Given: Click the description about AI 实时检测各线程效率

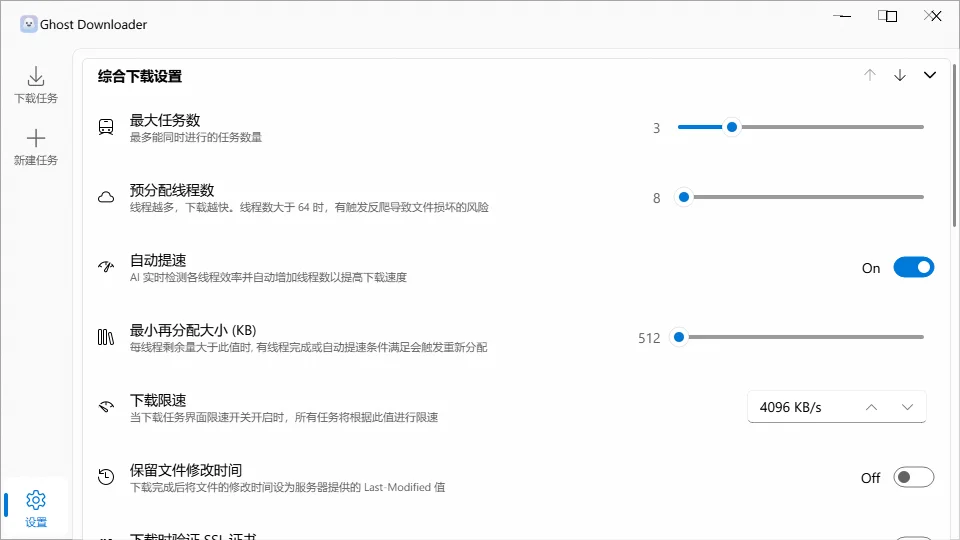Looking at the screenshot, I should 268,277.
